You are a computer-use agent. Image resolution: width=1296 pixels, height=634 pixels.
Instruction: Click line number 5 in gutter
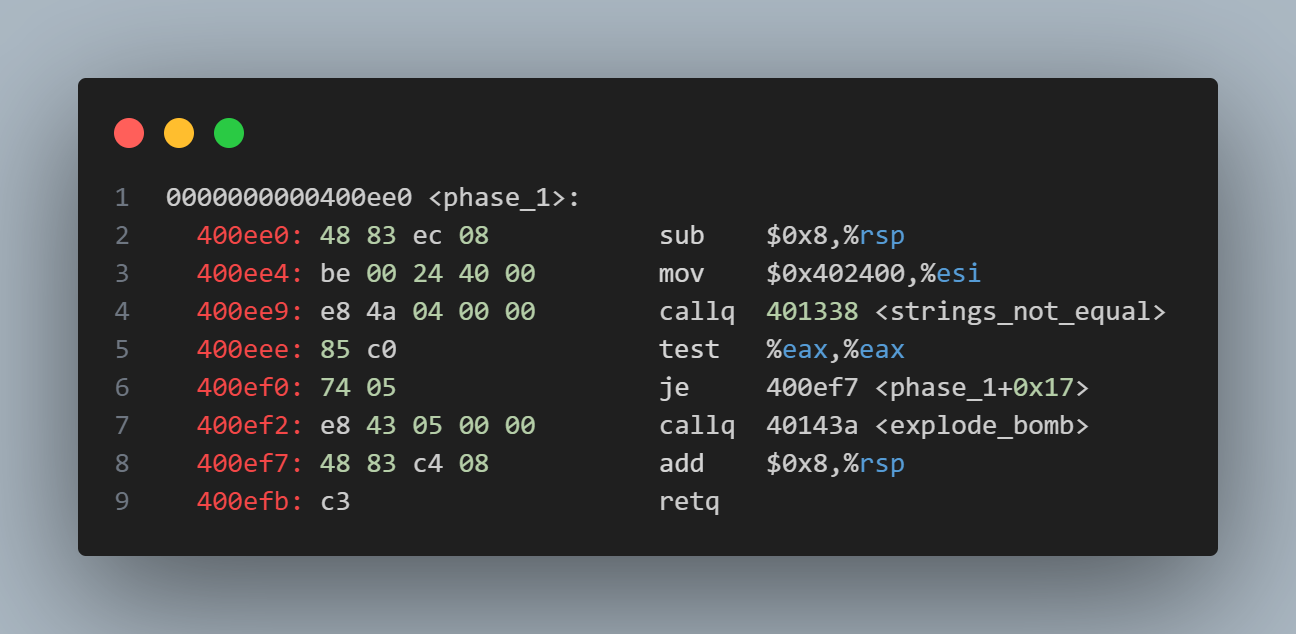(122, 350)
